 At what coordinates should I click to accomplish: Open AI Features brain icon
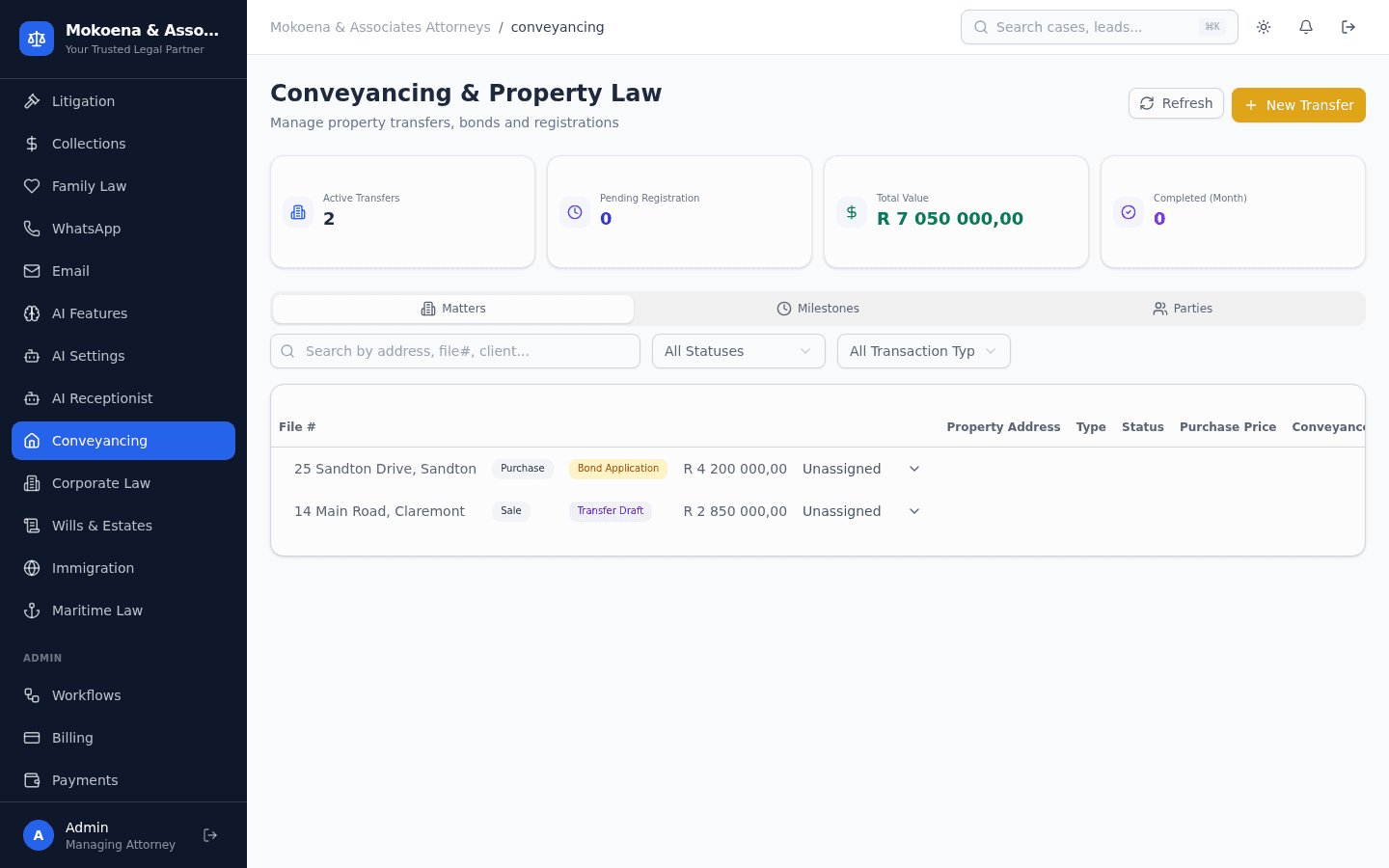(x=32, y=313)
